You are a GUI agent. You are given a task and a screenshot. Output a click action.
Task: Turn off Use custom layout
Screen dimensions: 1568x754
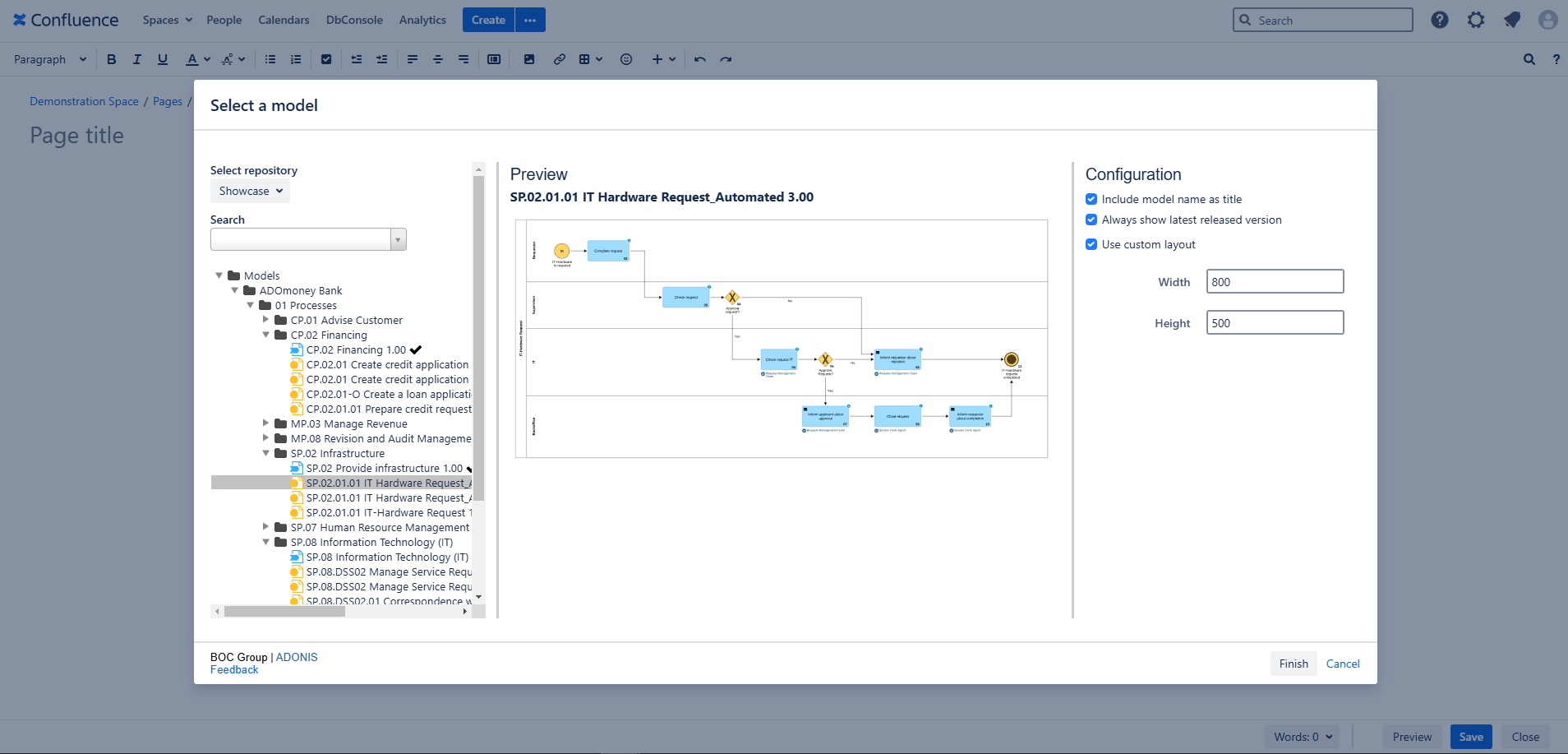[1091, 244]
